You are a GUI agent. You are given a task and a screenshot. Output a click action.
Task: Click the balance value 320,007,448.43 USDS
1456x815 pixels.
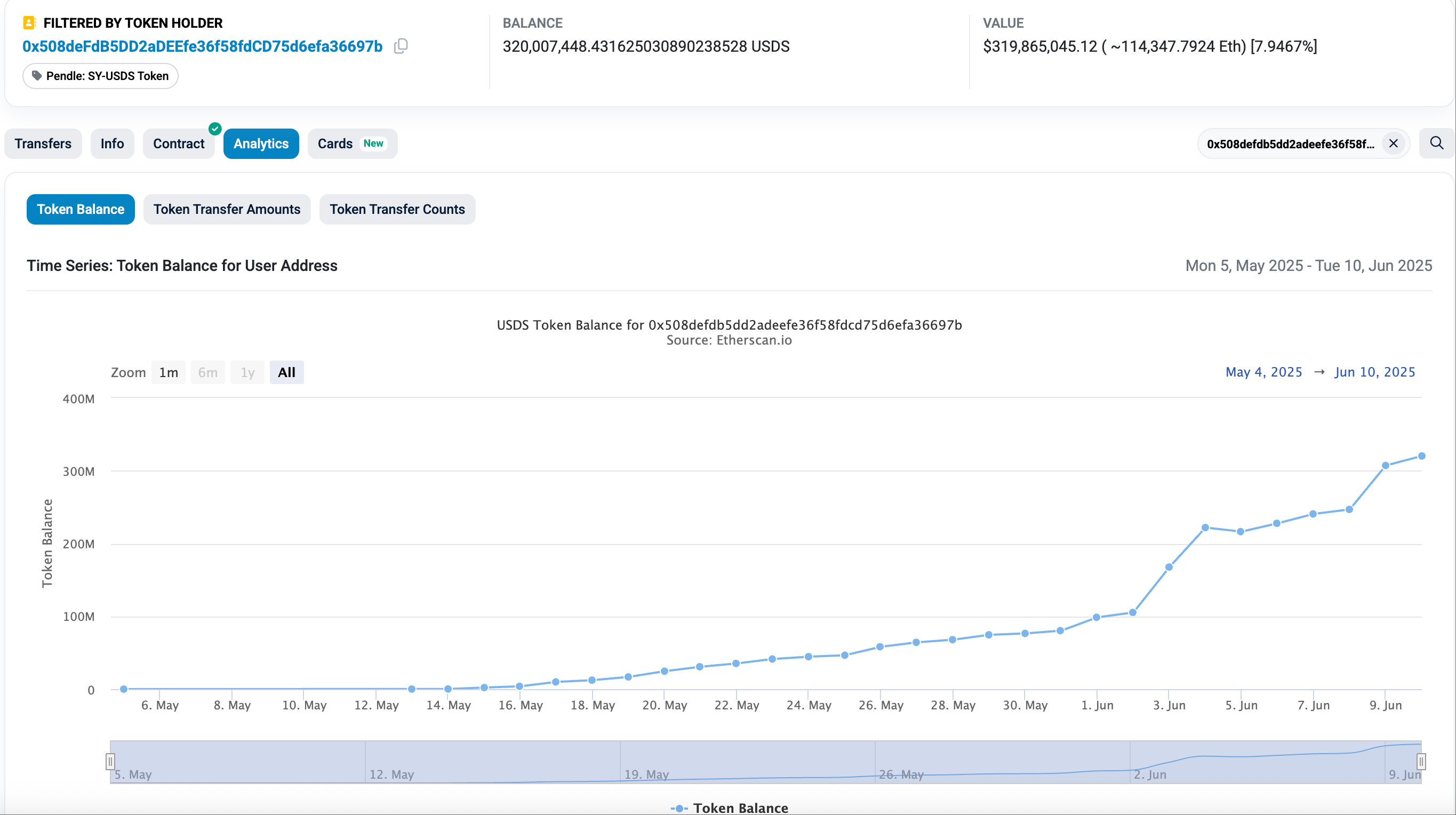646,46
